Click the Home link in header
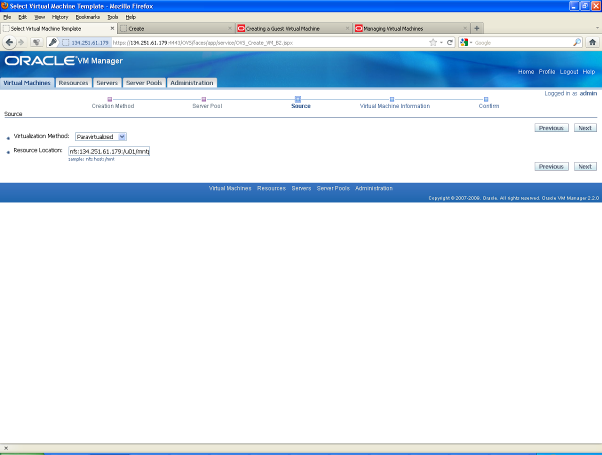 526,72
